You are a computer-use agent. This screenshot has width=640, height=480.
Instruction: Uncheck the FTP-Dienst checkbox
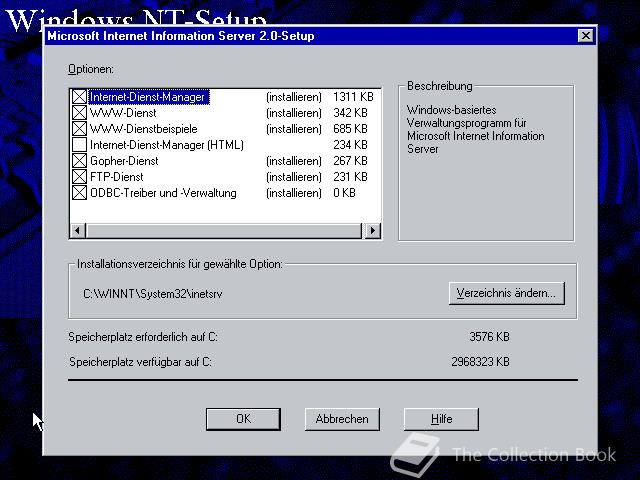tap(79, 177)
